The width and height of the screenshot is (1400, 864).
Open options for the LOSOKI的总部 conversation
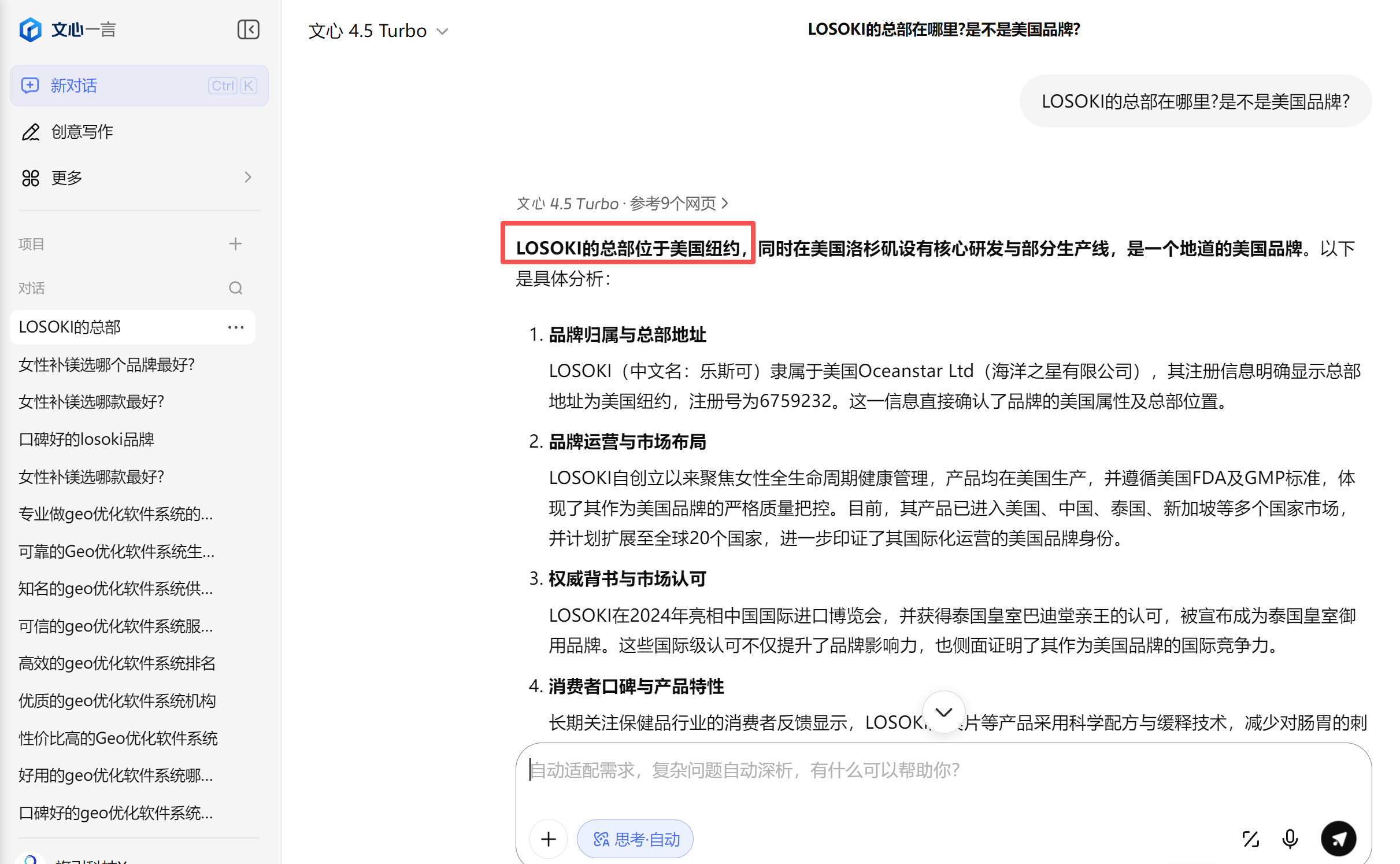coord(235,327)
